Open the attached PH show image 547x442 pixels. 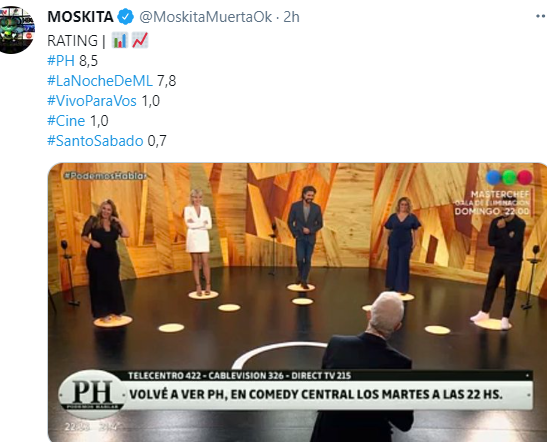click(297, 302)
